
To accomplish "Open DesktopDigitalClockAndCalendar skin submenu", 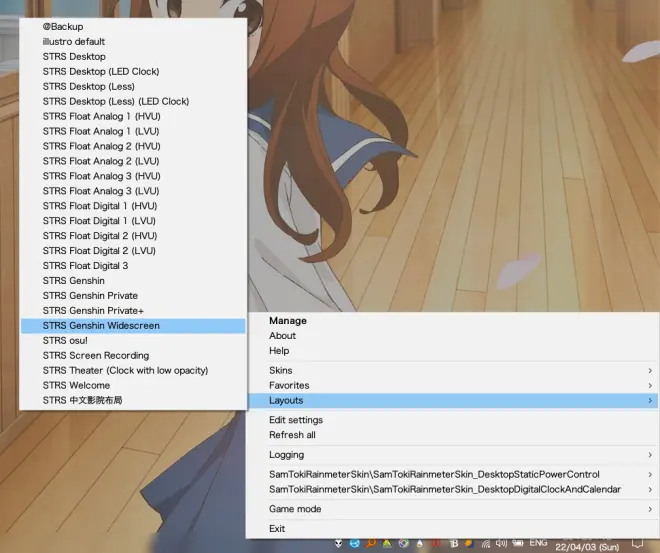I will [x=453, y=489].
